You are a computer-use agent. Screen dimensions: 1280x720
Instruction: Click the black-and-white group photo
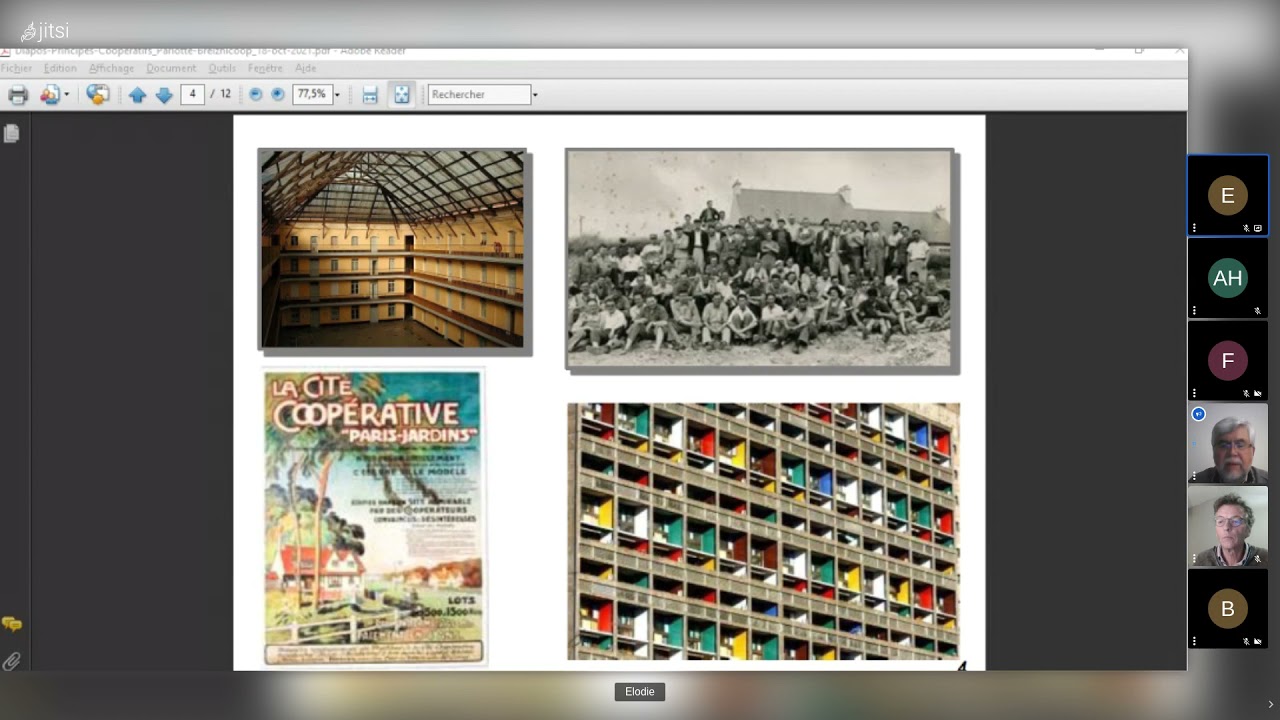point(760,260)
